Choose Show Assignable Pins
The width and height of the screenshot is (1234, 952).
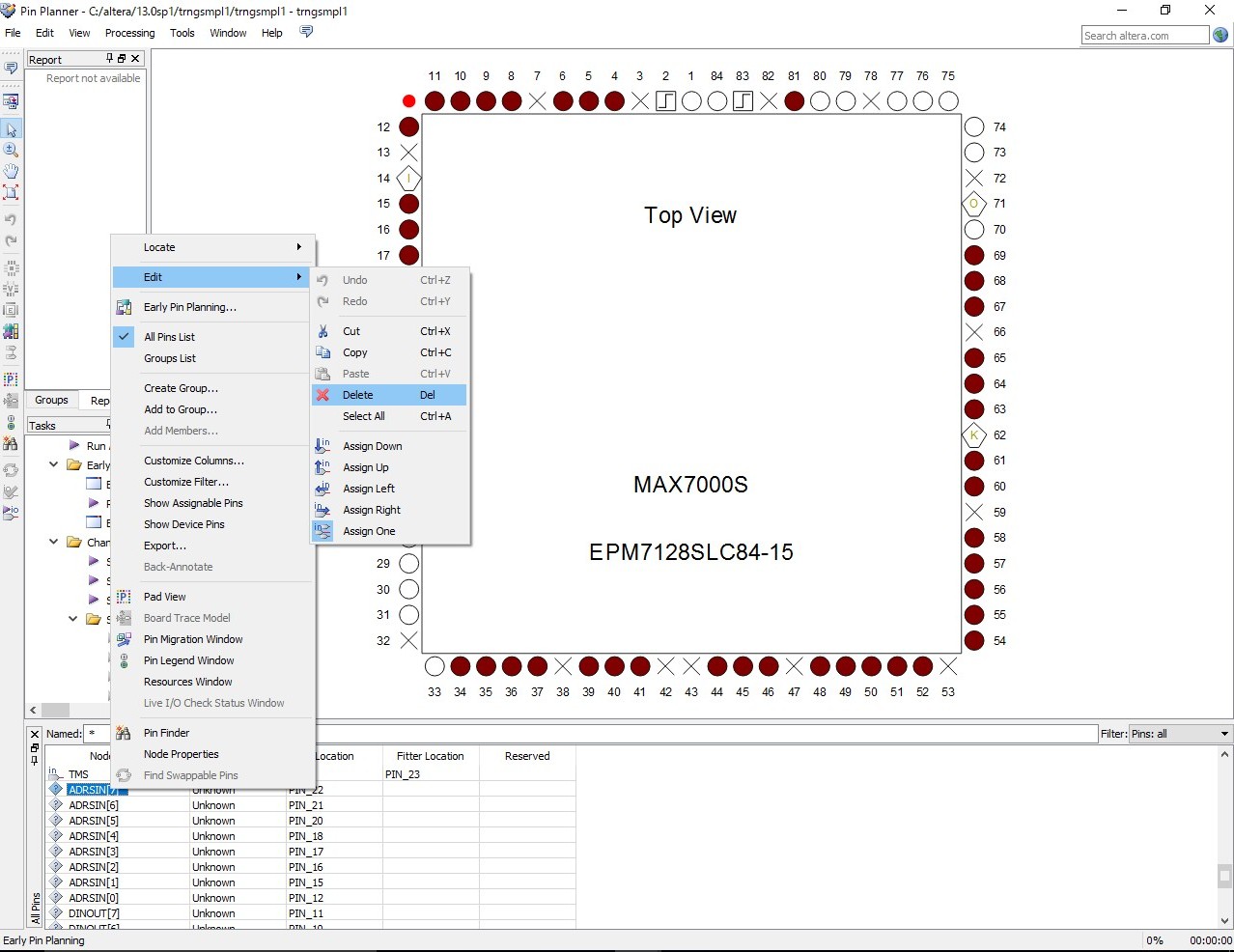[x=213, y=503]
